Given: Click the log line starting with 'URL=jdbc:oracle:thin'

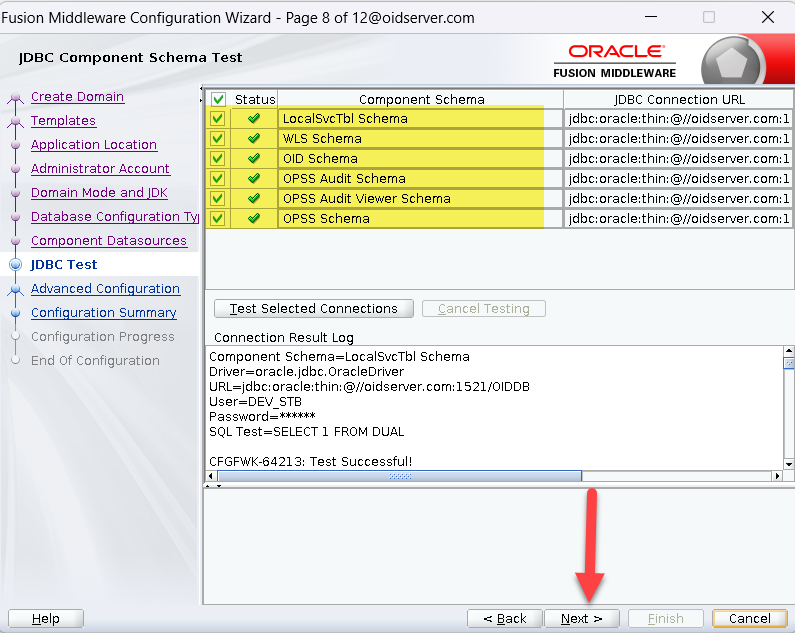Looking at the screenshot, I should coord(369,386).
